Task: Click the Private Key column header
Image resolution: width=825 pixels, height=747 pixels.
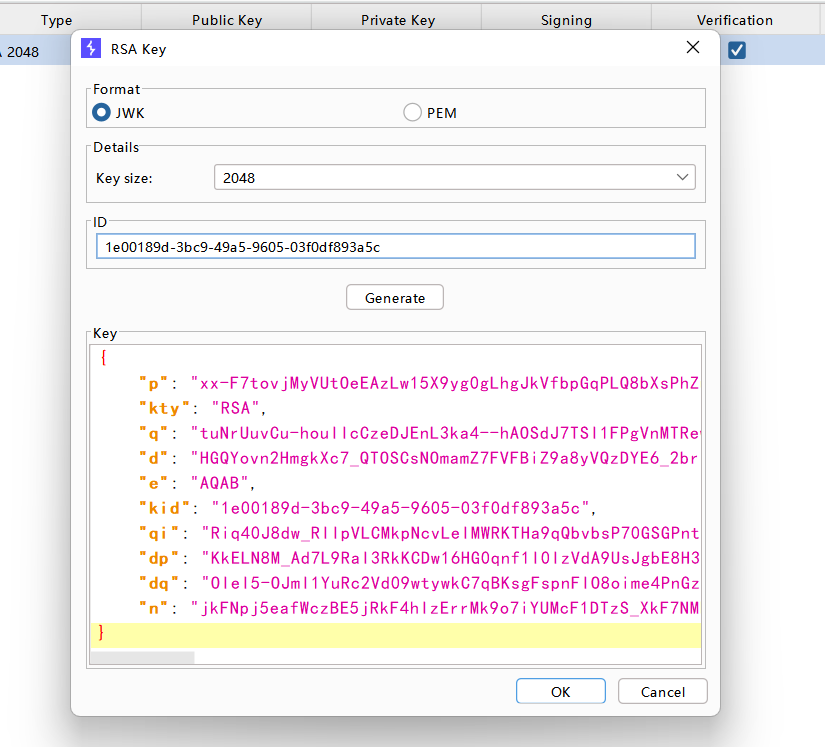Action: click(397, 20)
